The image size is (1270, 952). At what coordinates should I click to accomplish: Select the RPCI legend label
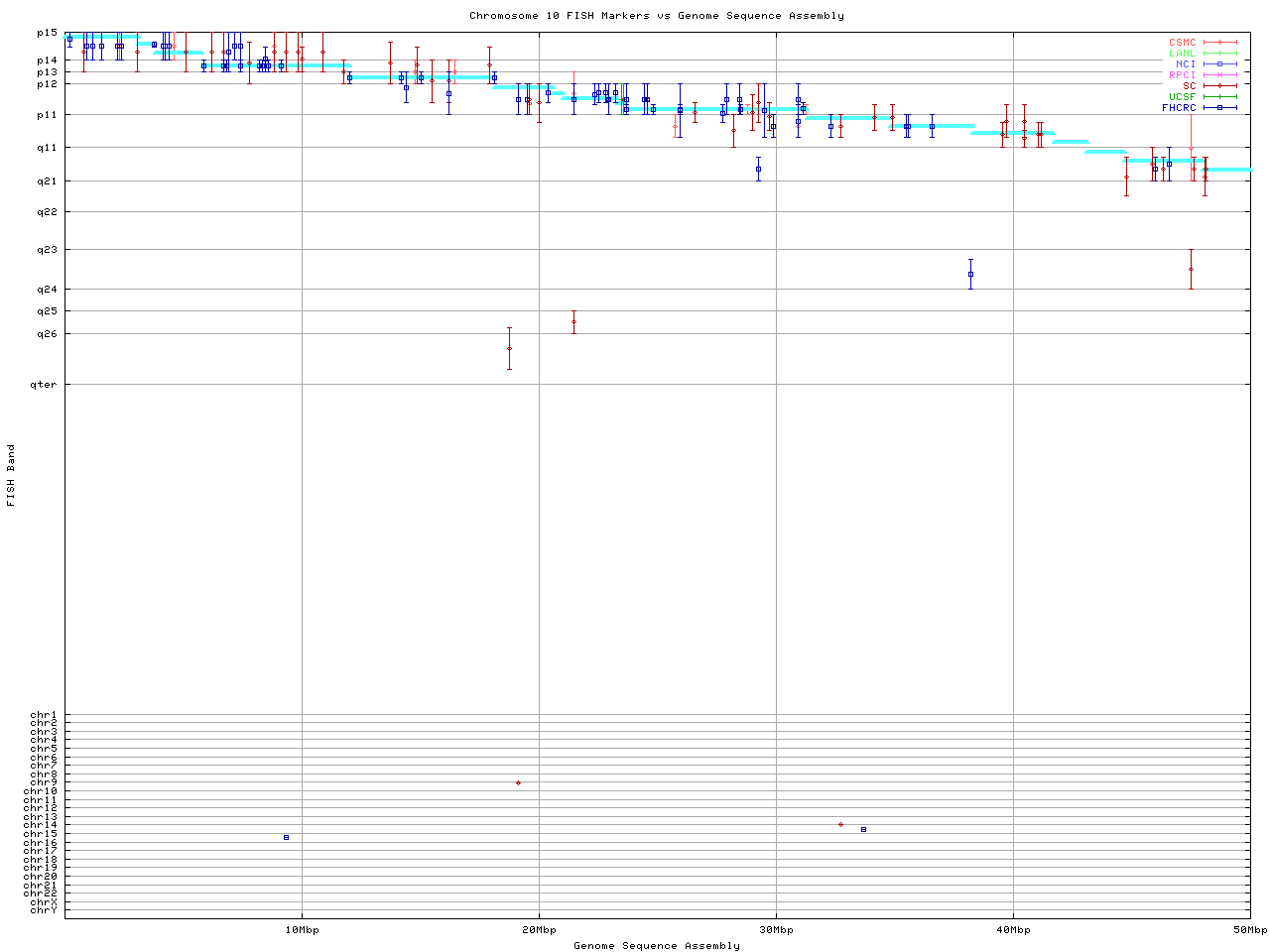click(1182, 75)
